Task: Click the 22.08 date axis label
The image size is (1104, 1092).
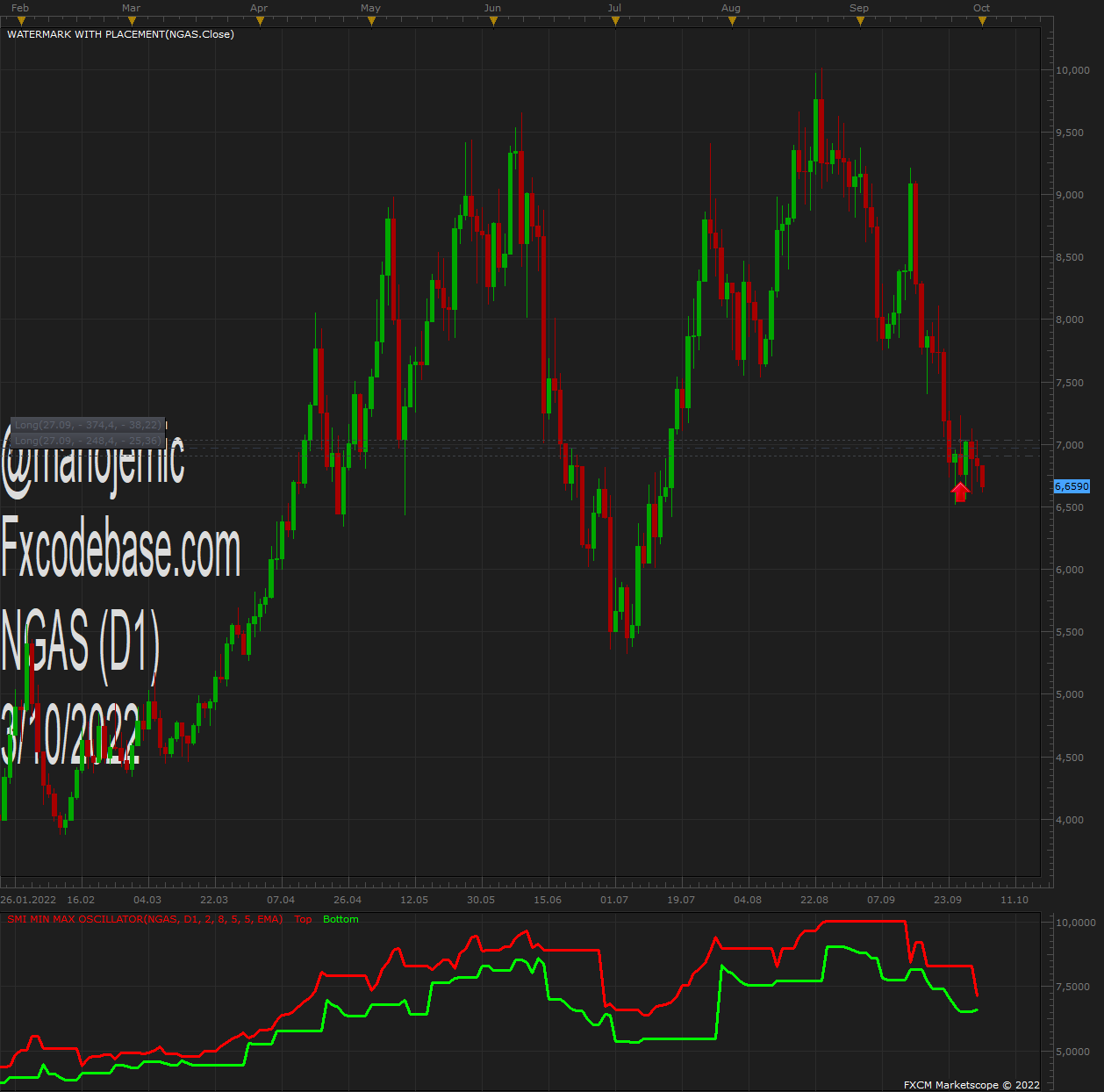Action: click(x=814, y=900)
